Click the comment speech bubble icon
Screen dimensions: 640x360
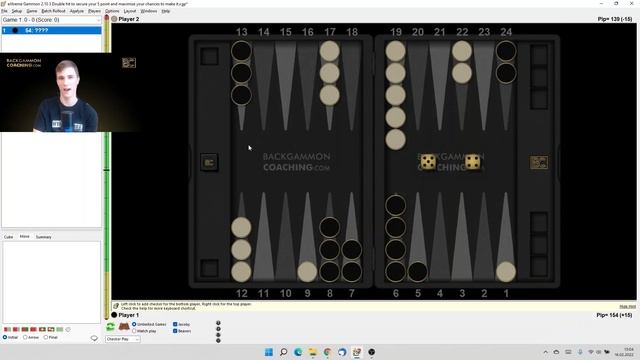click(x=94, y=338)
